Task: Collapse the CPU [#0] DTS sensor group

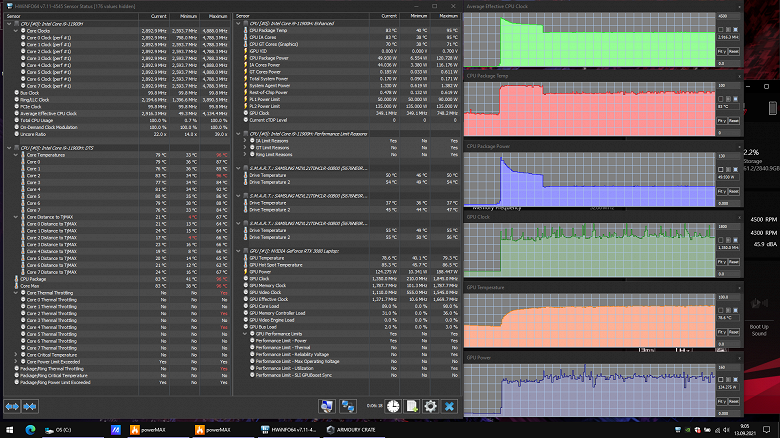Action: pyautogui.click(x=9, y=148)
